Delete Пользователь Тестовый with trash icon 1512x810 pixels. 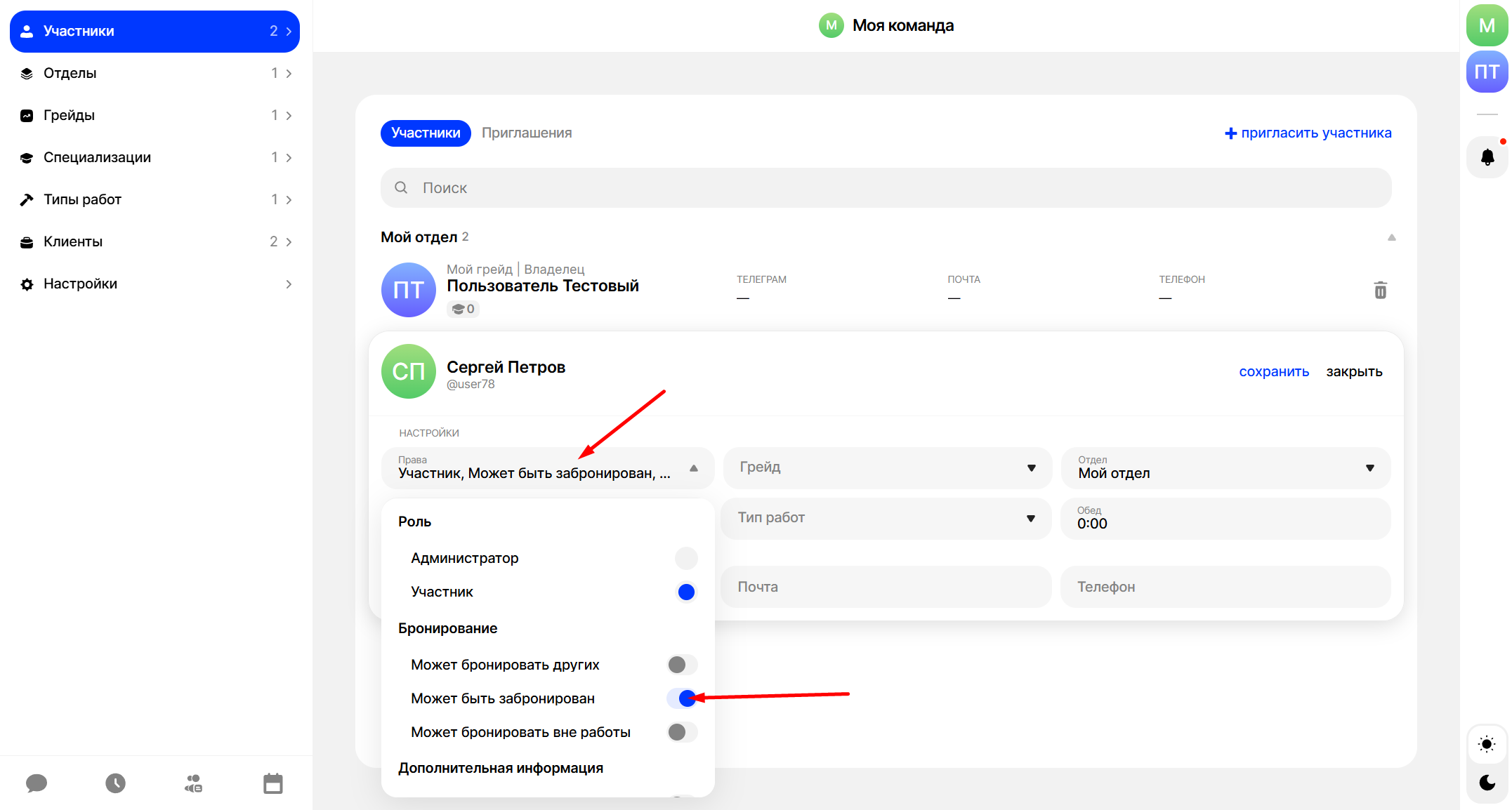tap(1380, 290)
